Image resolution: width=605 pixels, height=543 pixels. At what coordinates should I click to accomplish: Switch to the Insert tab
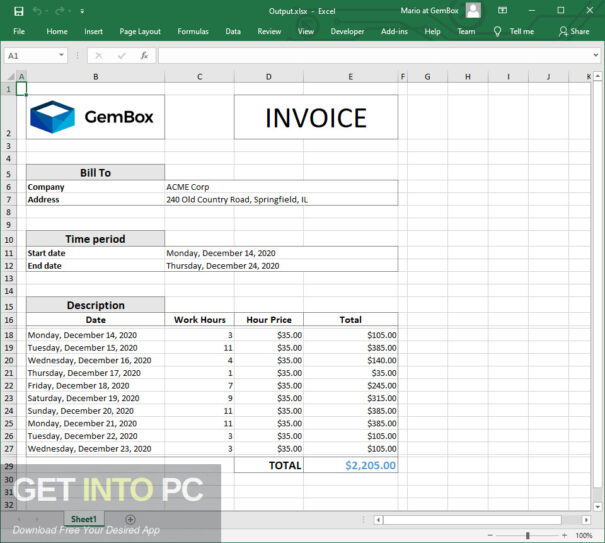(x=93, y=31)
